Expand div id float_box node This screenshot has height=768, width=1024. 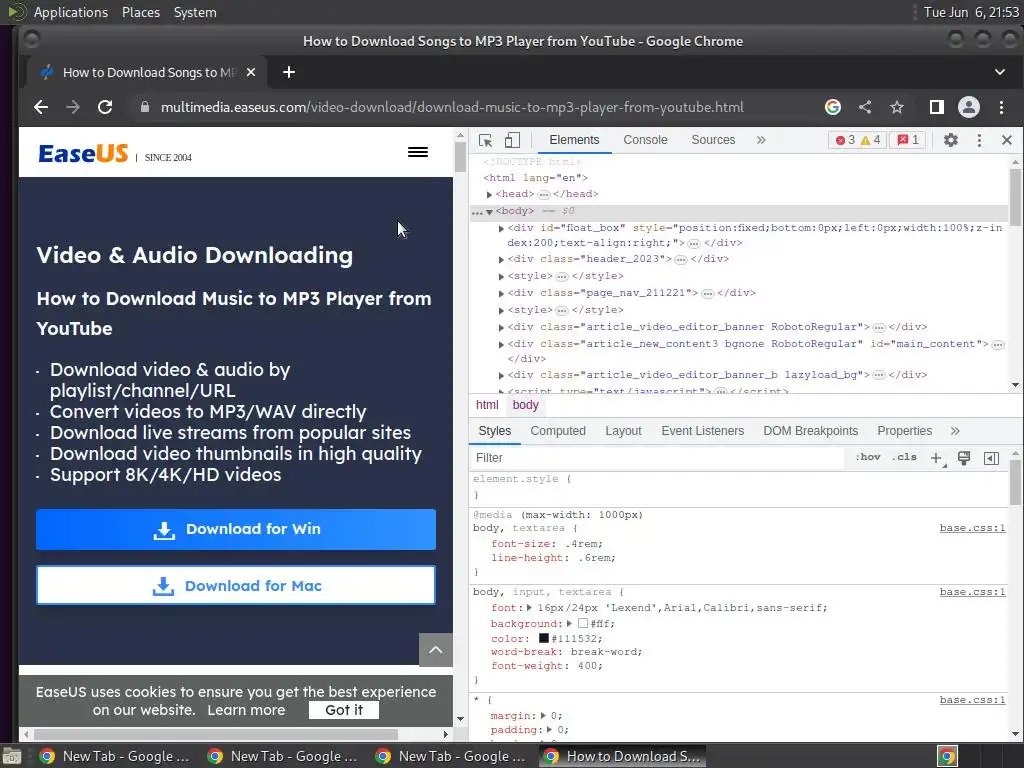point(501,229)
